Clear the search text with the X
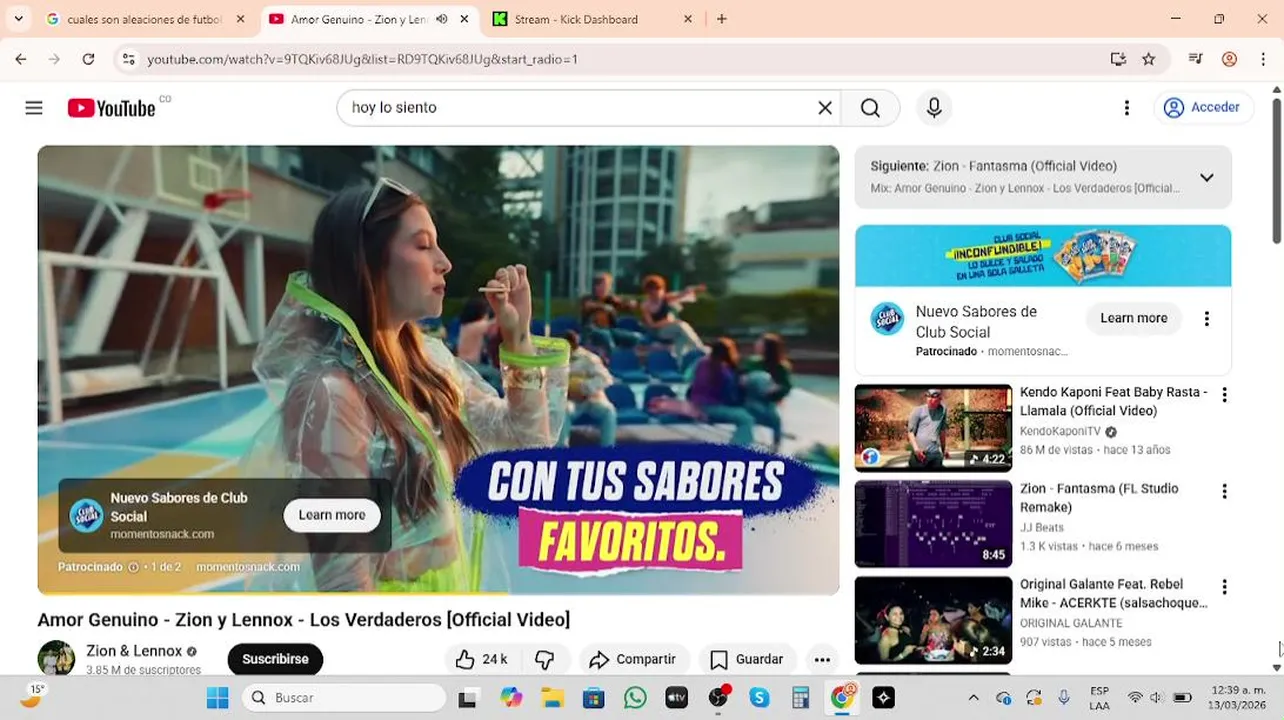This screenshot has height=720, width=1284. [x=825, y=108]
